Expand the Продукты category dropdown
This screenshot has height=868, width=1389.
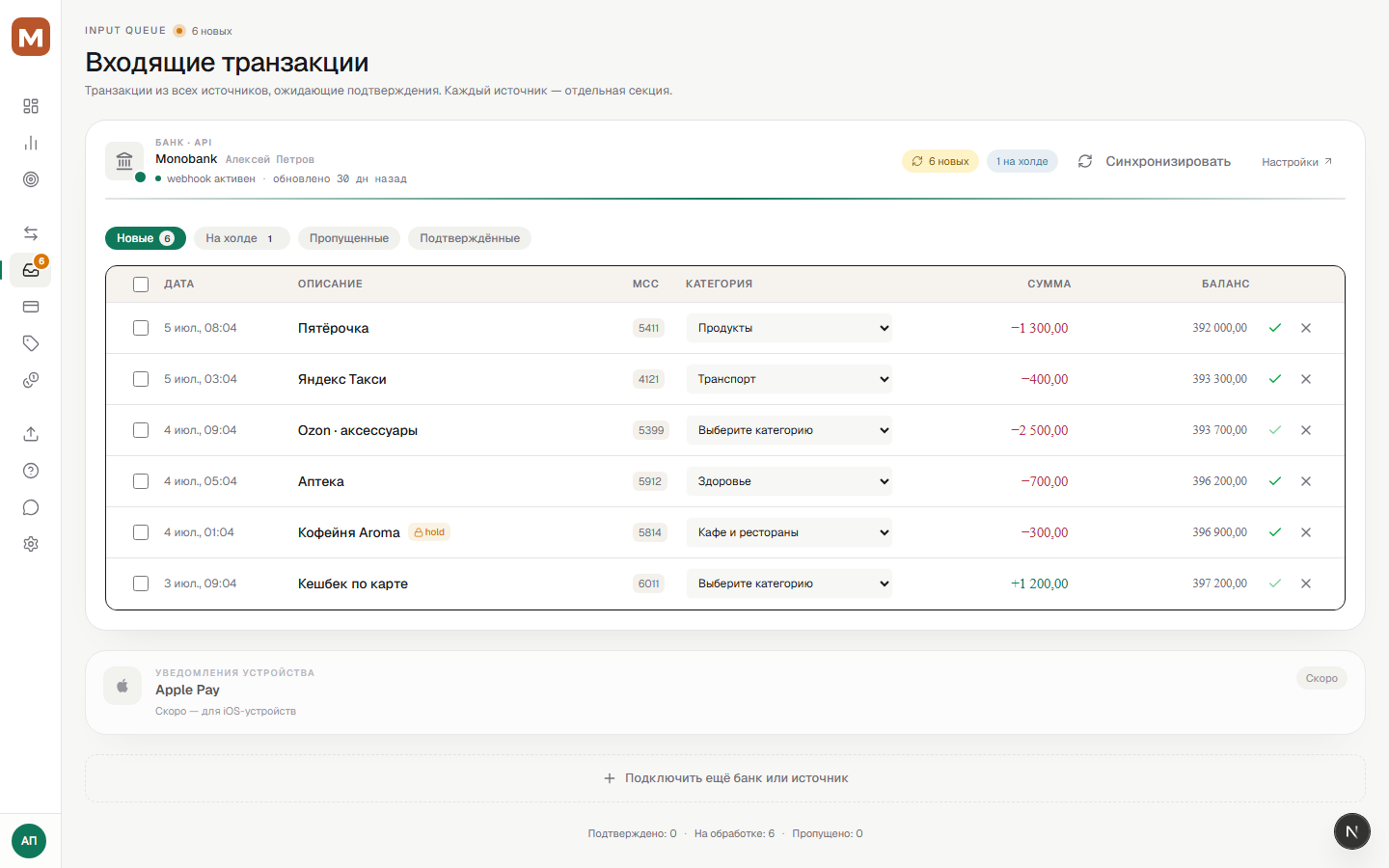tap(789, 328)
